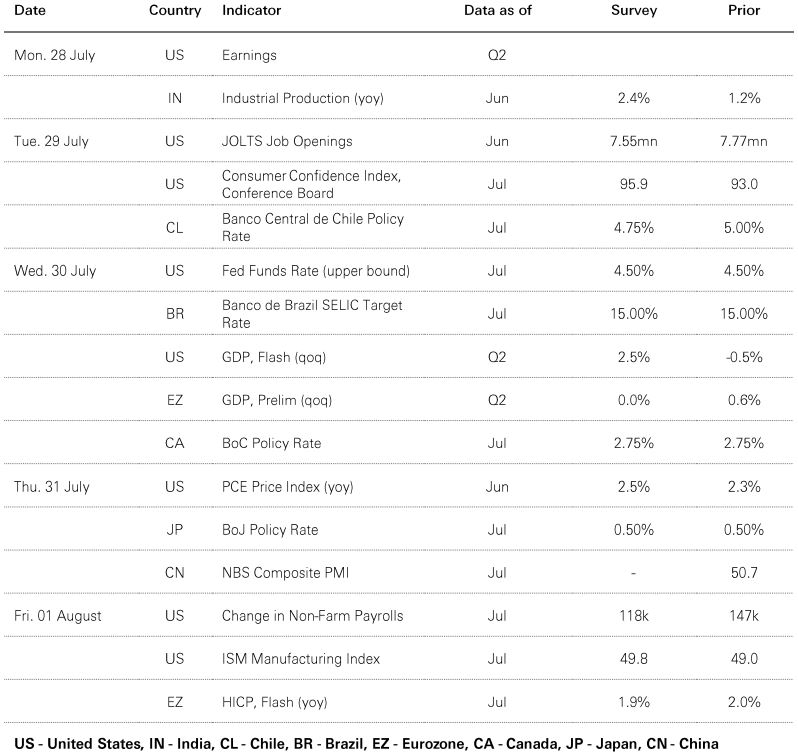The height and width of the screenshot is (755, 798).
Task: Click the Banco Central de Chile Policy Rate entry
Action: pyautogui.click(x=312, y=227)
